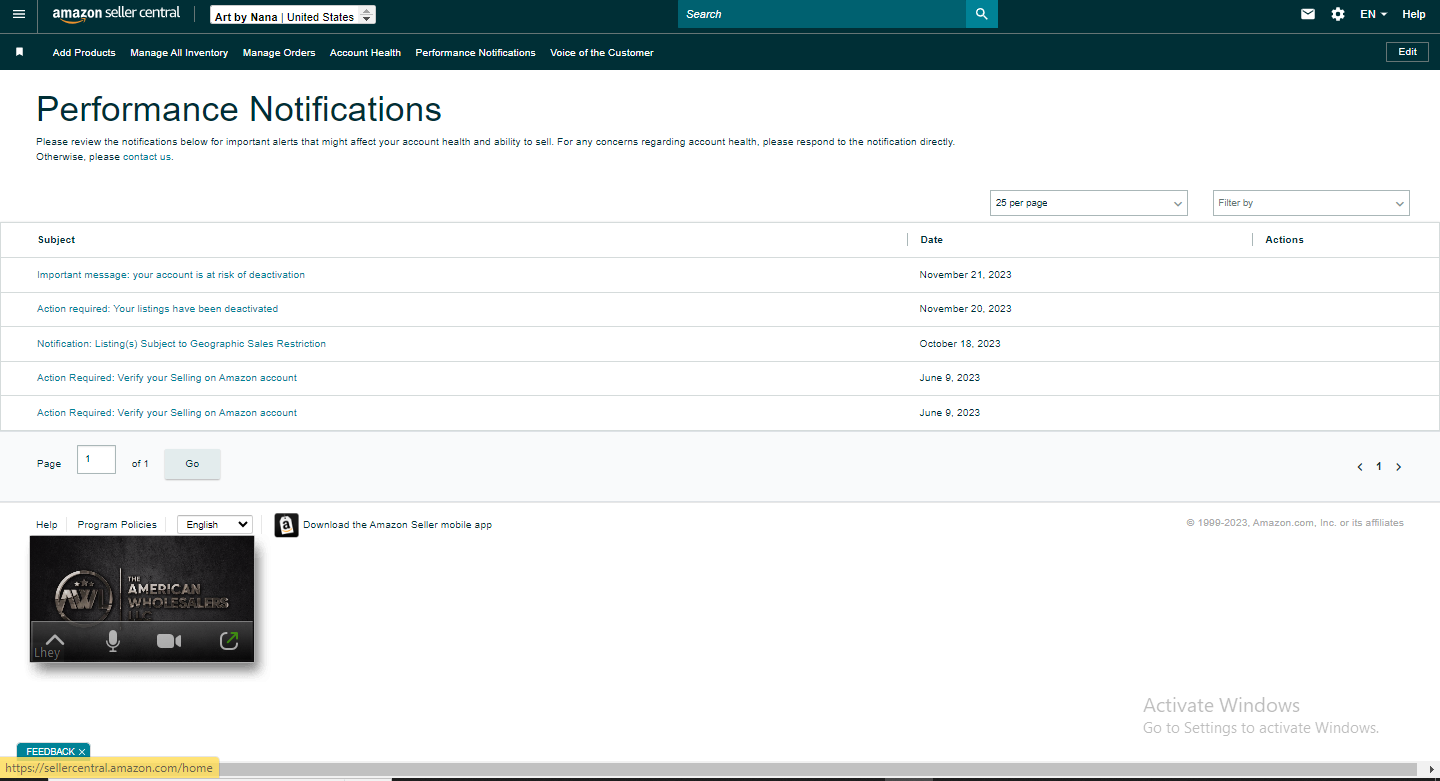Click the Amazon Seller Central logo
The width and height of the screenshot is (1440, 781).
116,14
